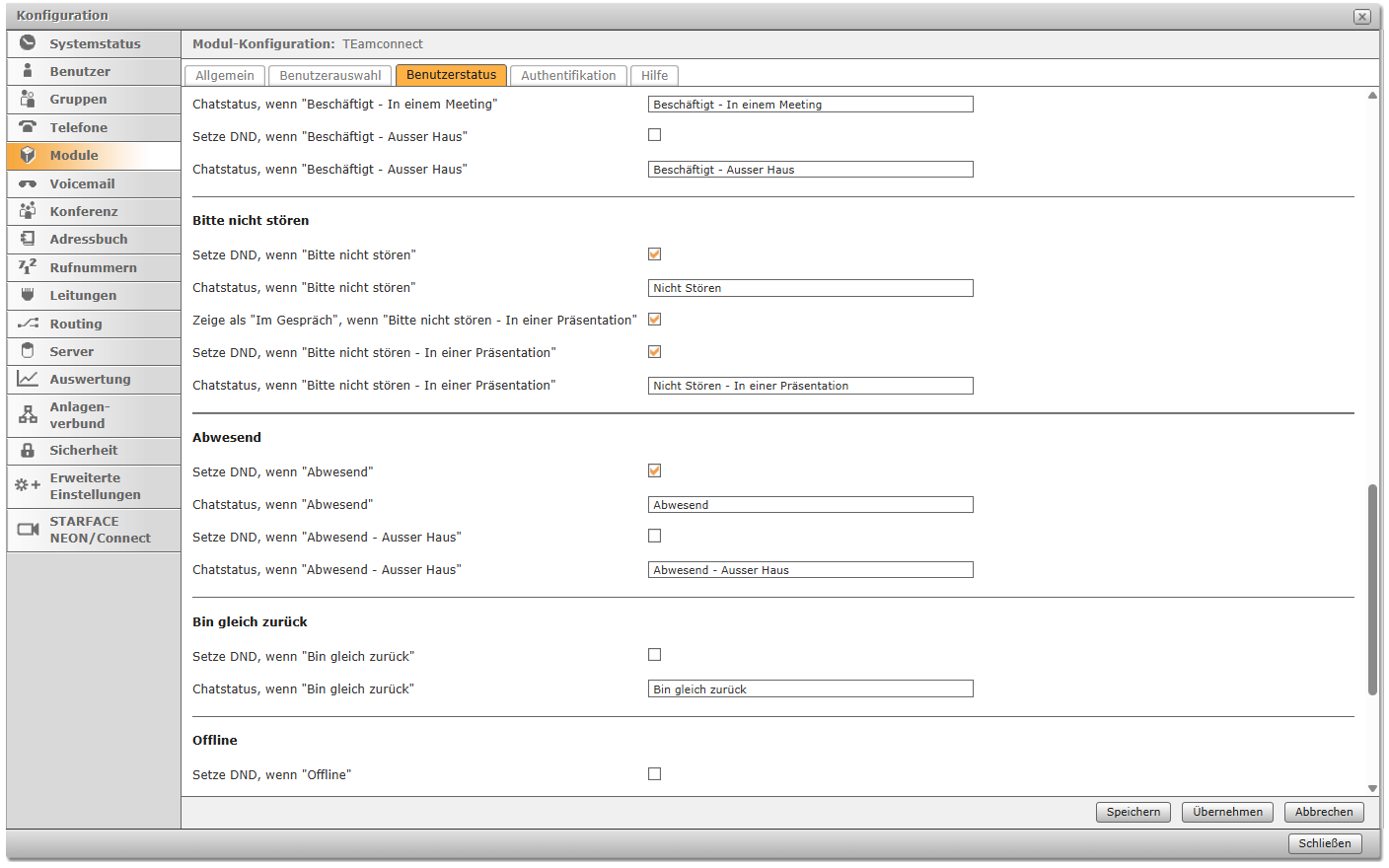
Task: Select the Authentifikation tab
Action: coord(568,76)
